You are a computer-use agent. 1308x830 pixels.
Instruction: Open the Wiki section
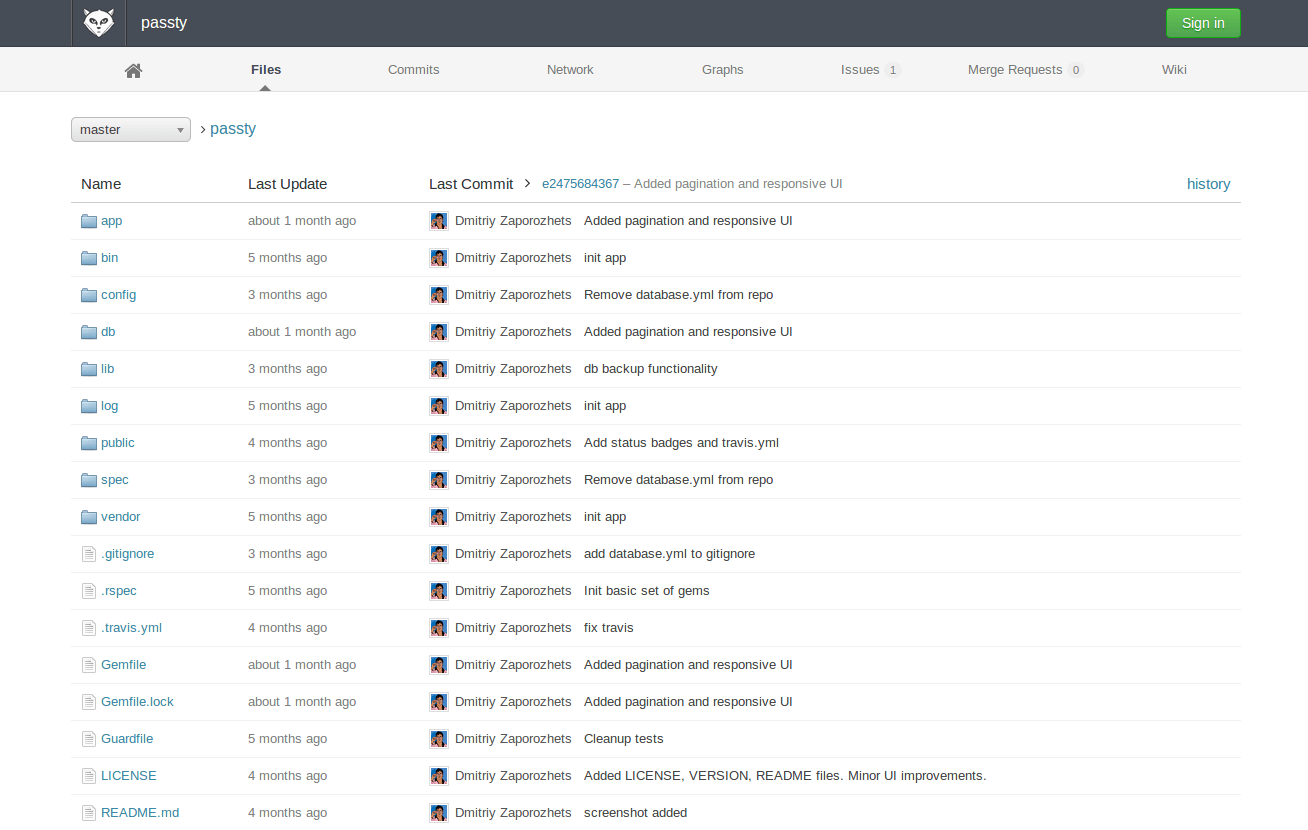point(1174,69)
